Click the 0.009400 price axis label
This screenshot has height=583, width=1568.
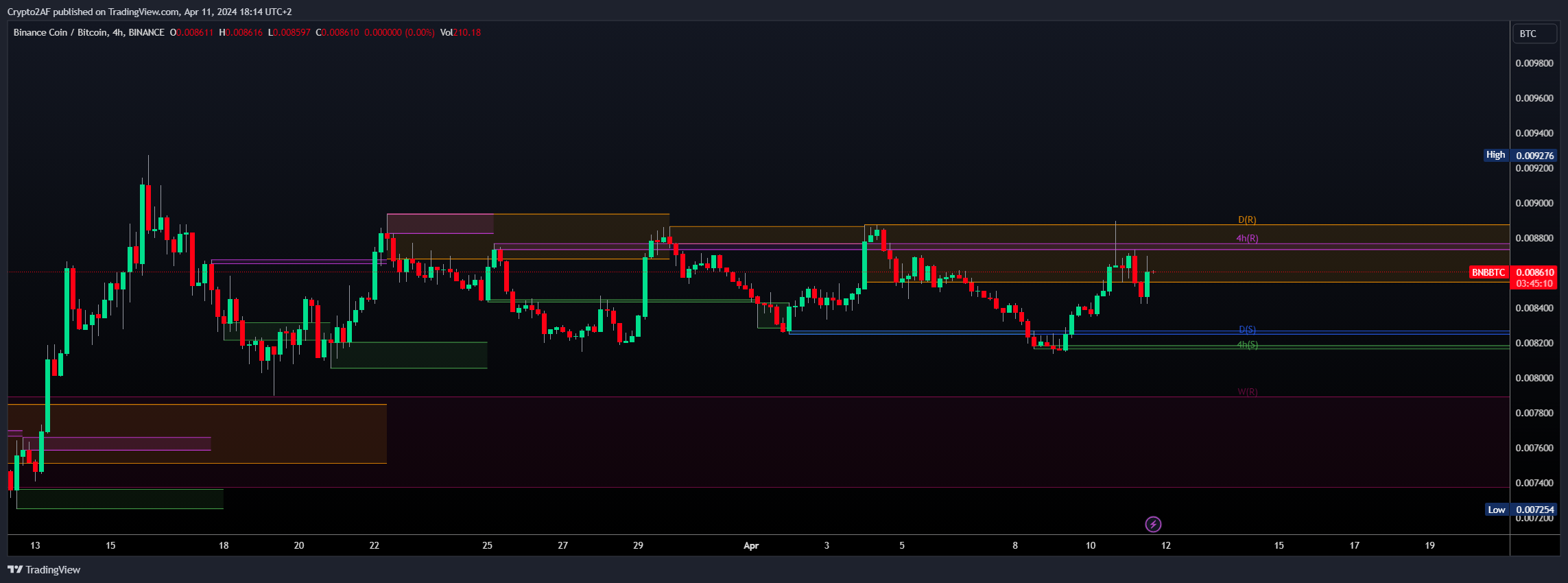point(1534,133)
